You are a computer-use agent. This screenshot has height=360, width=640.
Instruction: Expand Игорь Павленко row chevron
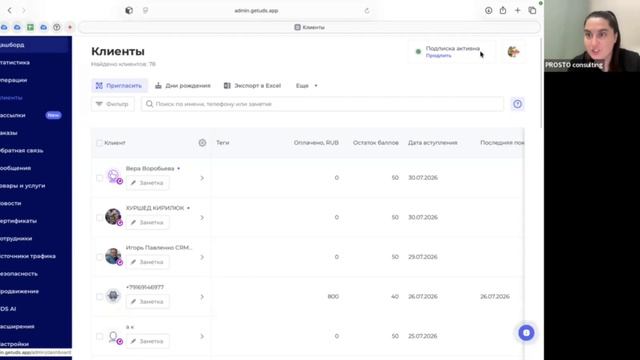pos(202,257)
